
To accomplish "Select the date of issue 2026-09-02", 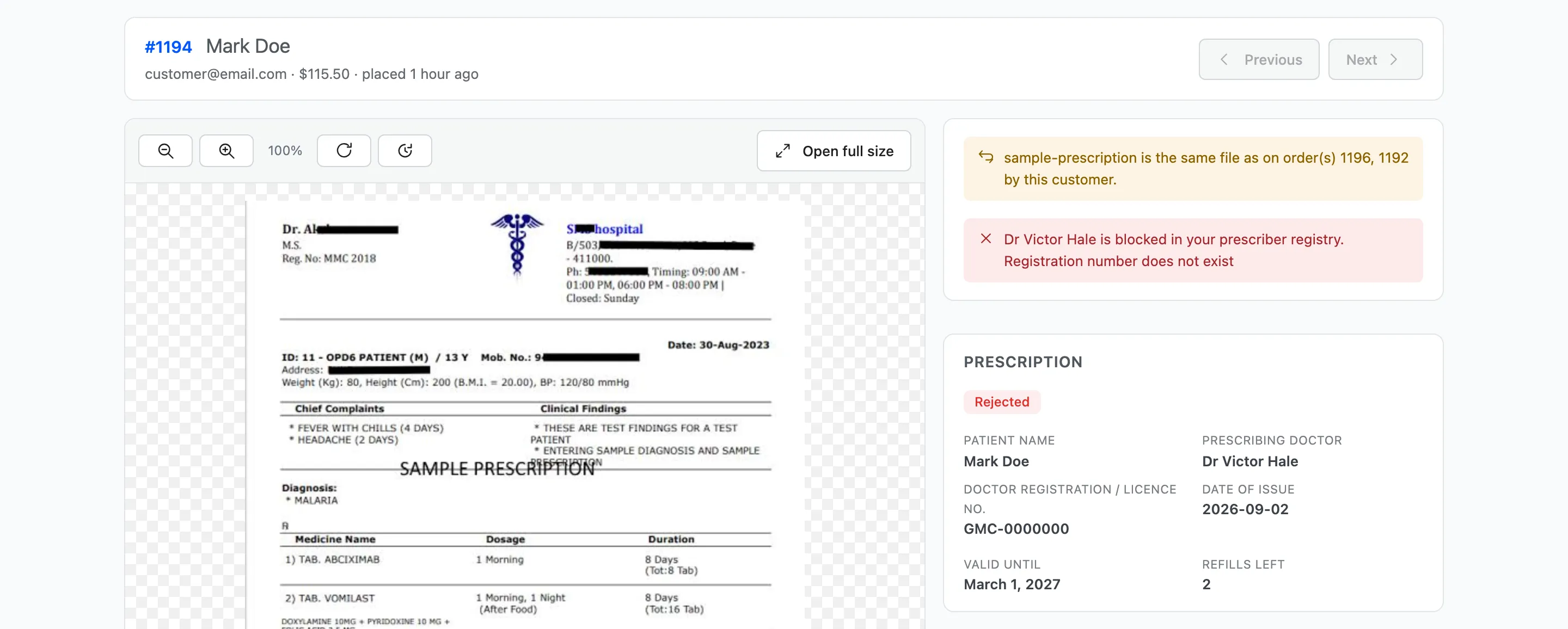I will [1245, 509].
